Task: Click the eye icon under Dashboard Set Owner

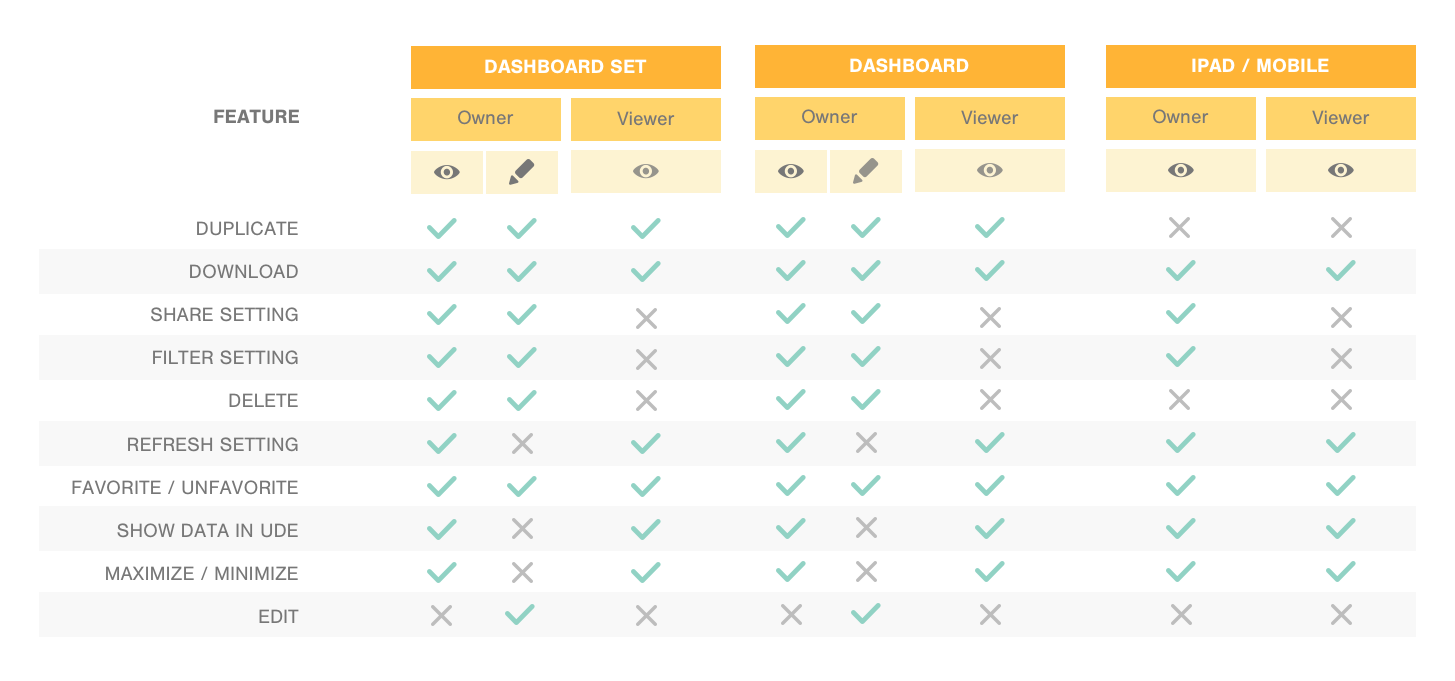Action: [447, 172]
